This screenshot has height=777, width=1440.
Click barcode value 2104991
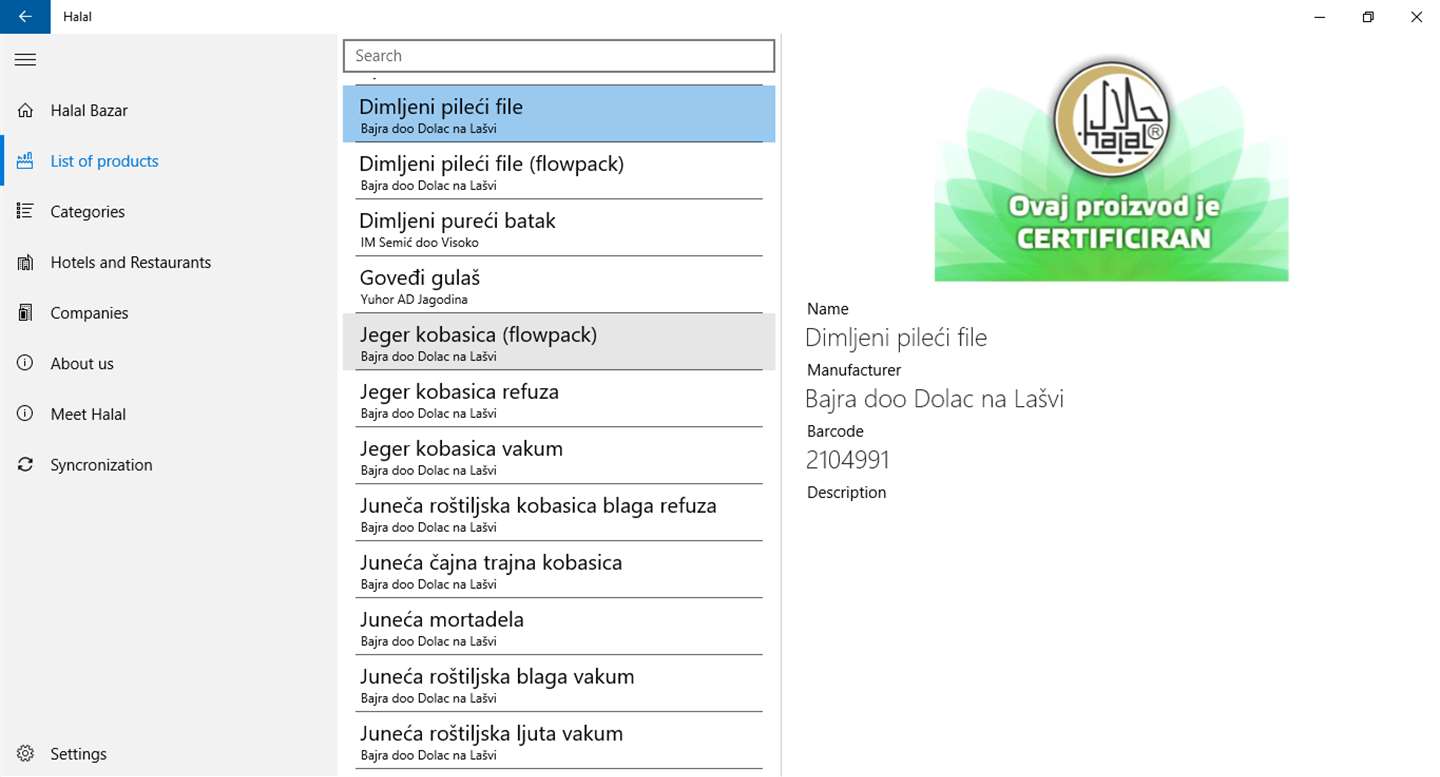848,460
